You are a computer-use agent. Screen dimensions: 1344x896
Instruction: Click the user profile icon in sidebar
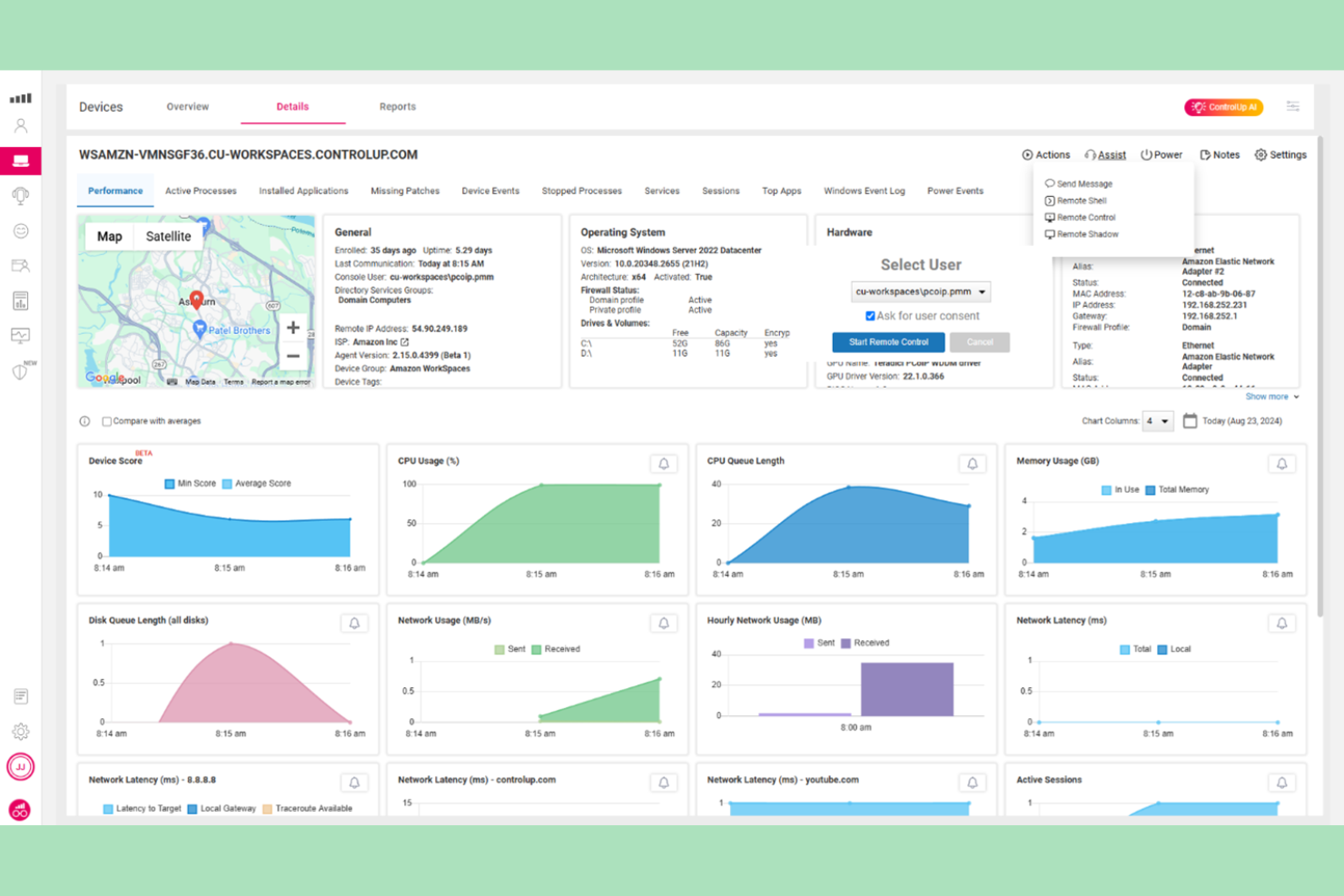click(x=20, y=126)
